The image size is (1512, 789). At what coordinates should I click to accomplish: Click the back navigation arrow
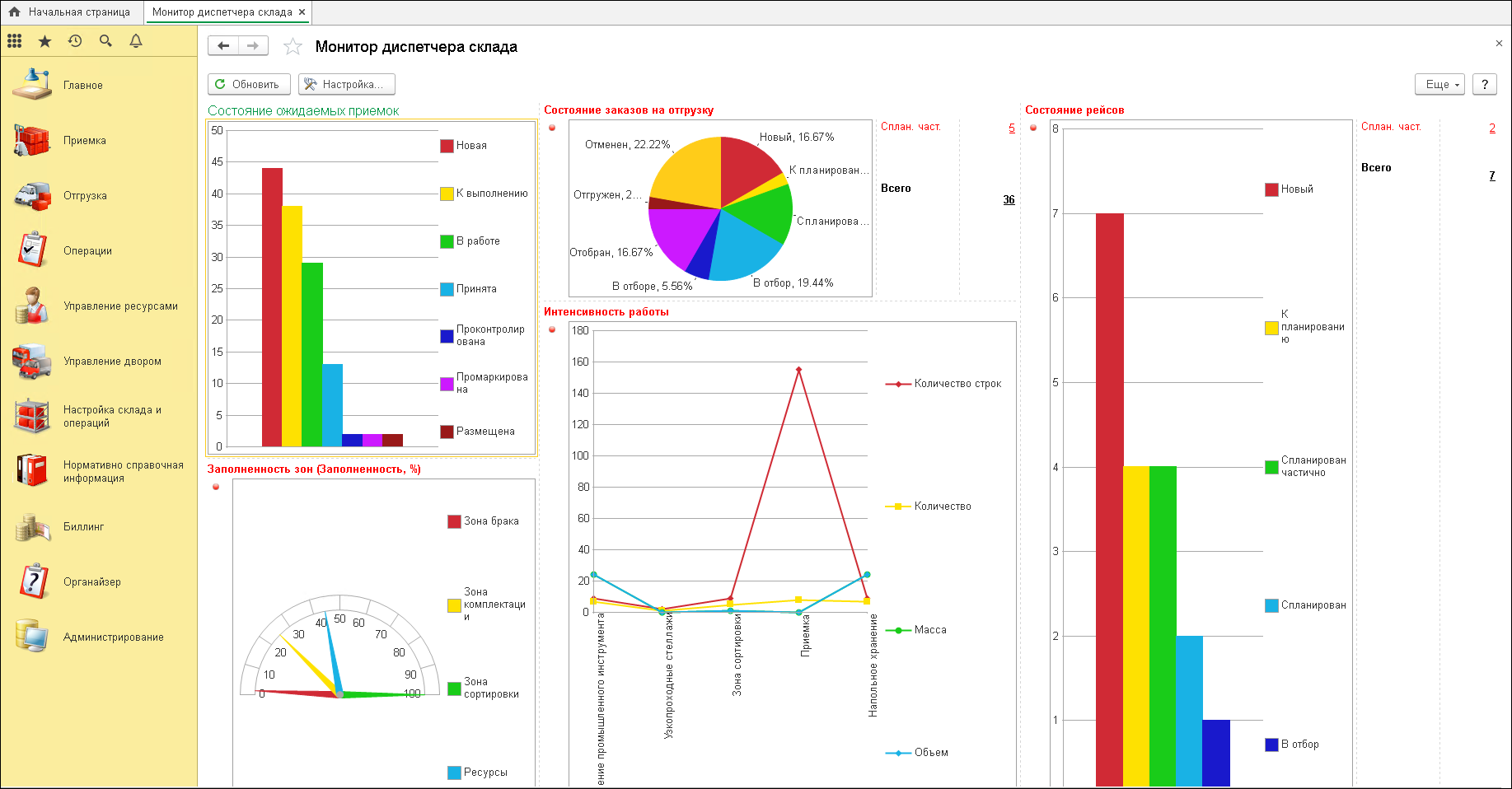223,46
